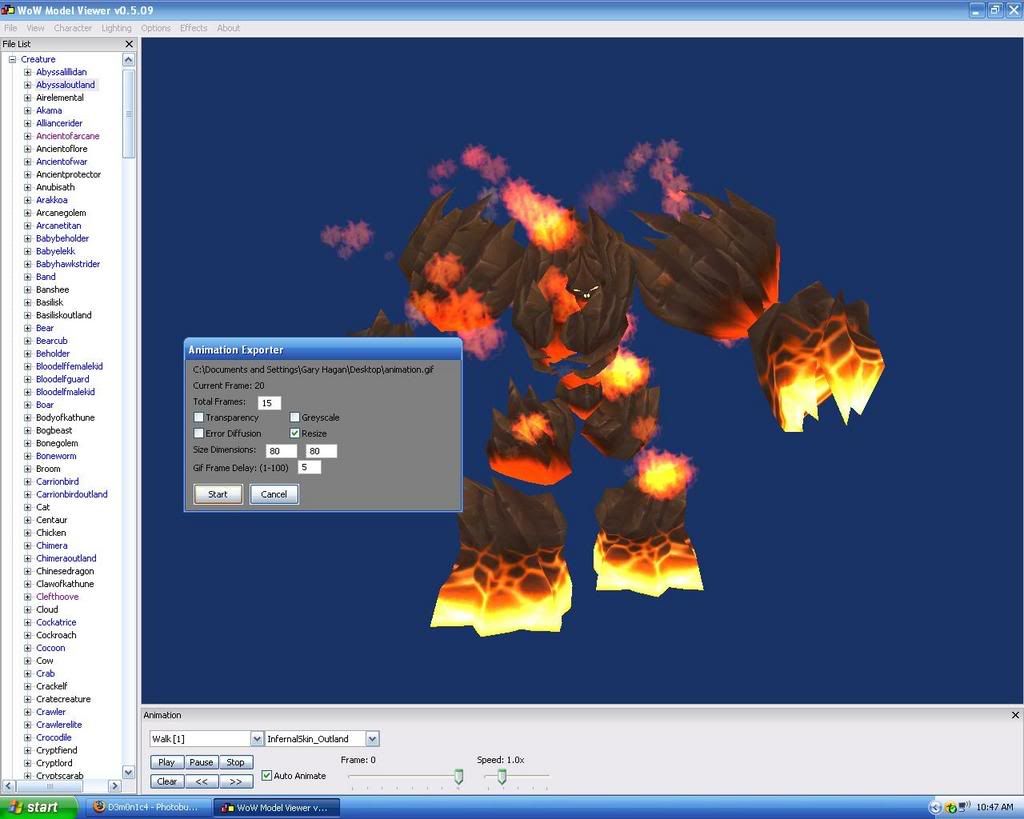The image size is (1024, 819).
Task: Select Crocodile in the file list
Action: (x=54, y=737)
